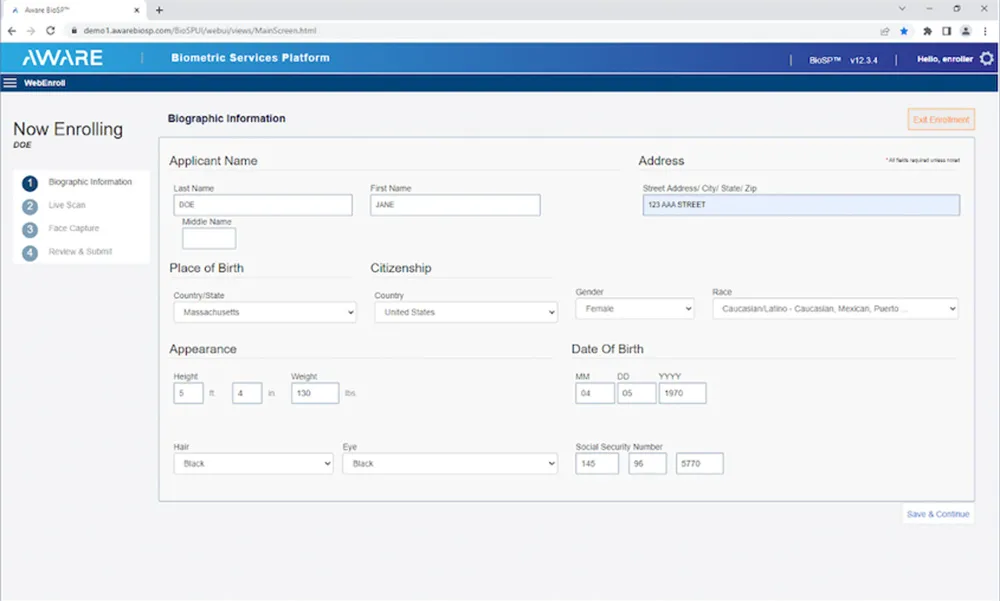Go to Live Scan step

coord(67,205)
